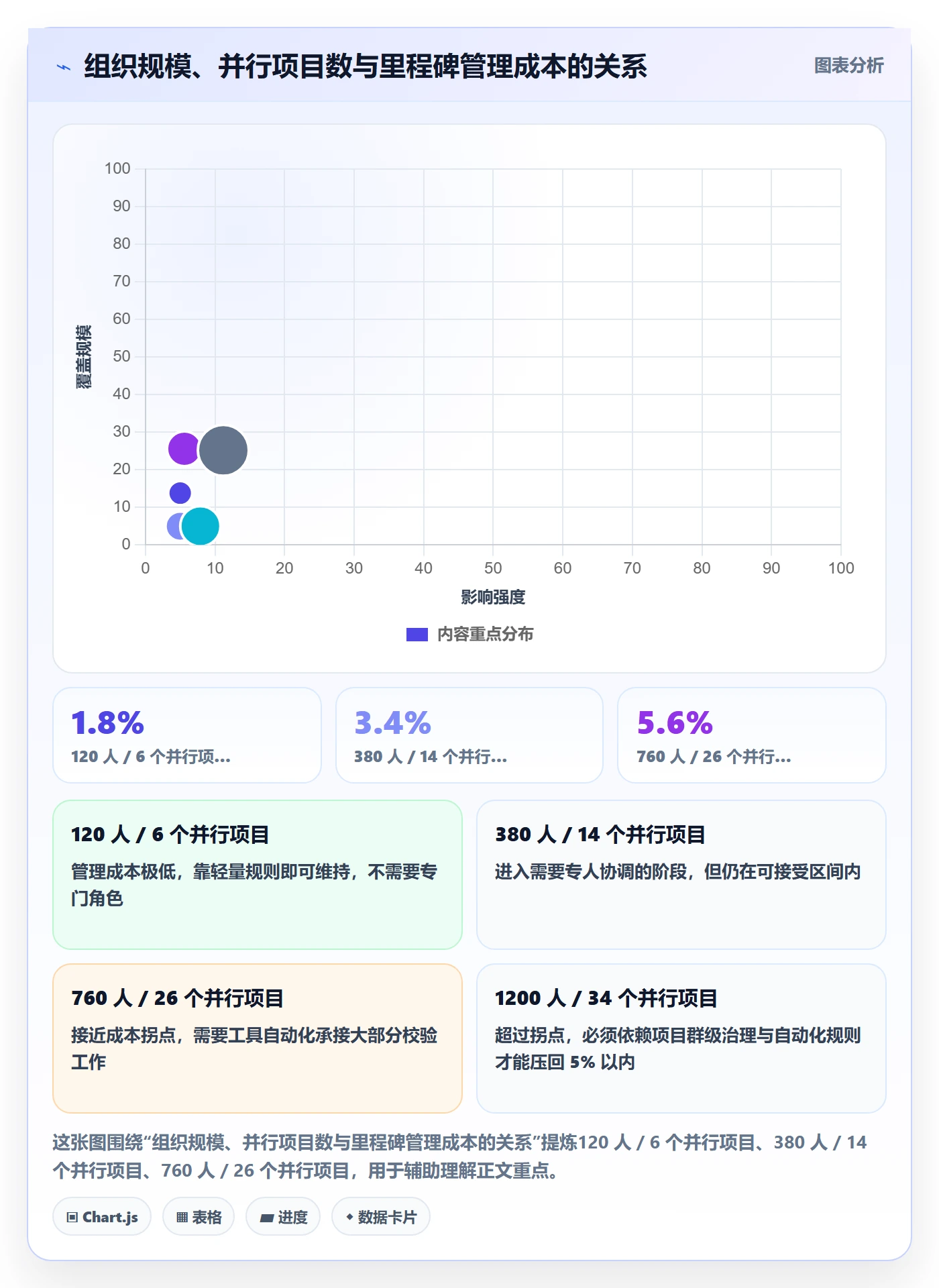Viewport: 939px width, 1288px height.
Task: Click the x-axis tick label 50
Action: point(493,568)
